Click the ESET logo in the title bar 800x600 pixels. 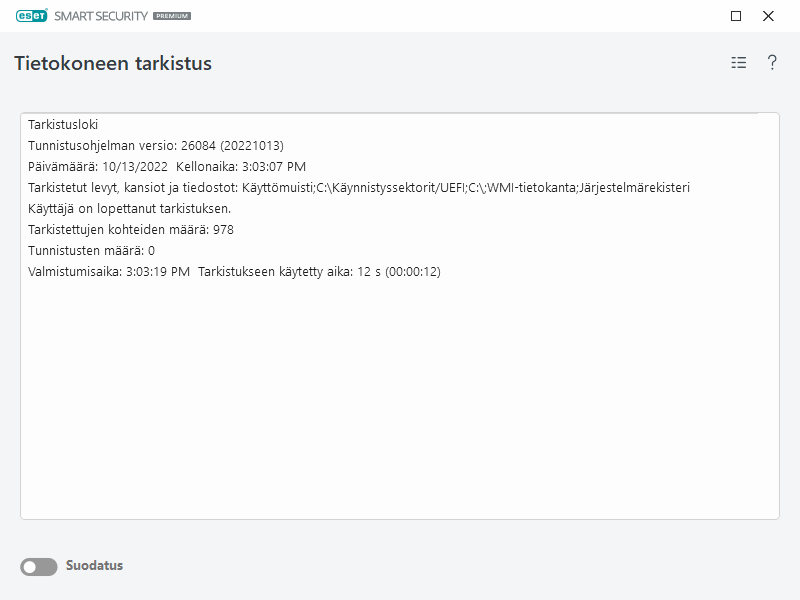click(x=31, y=16)
